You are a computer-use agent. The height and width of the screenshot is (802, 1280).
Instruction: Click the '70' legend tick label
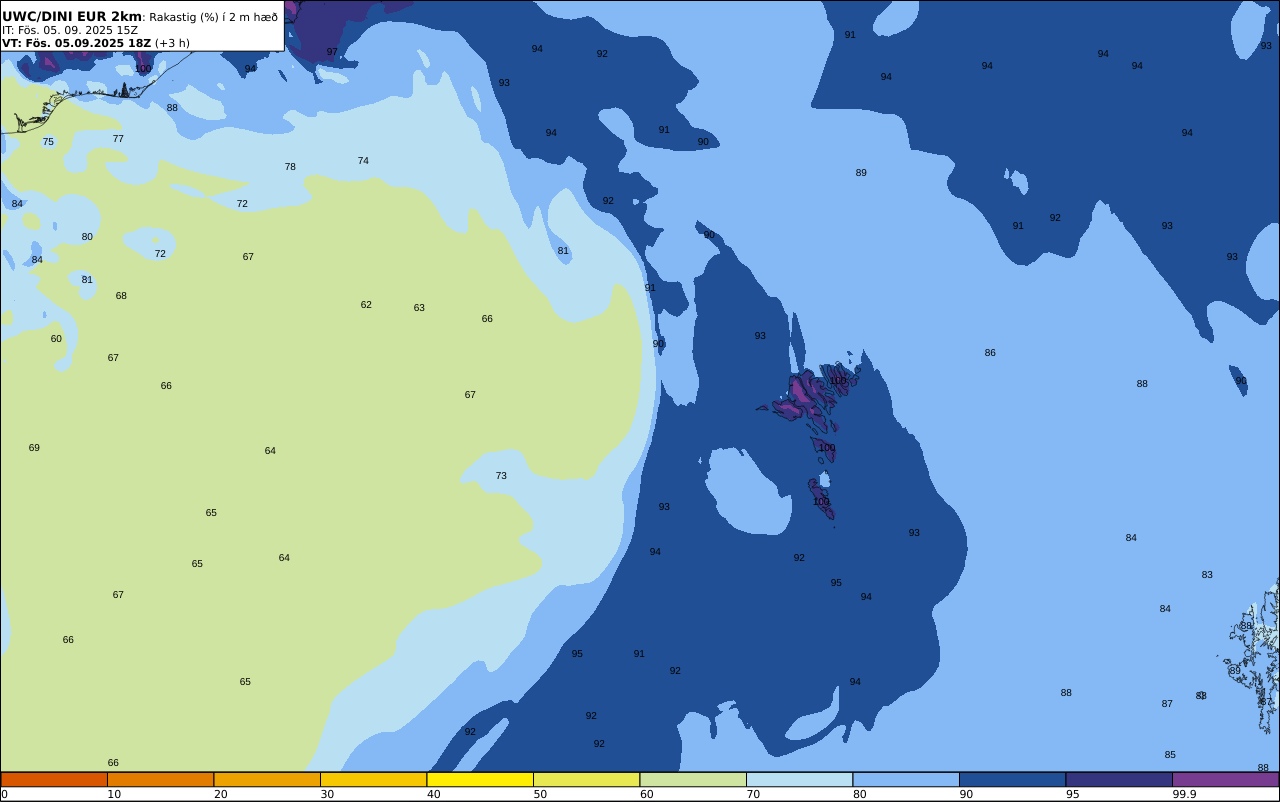tap(753, 794)
